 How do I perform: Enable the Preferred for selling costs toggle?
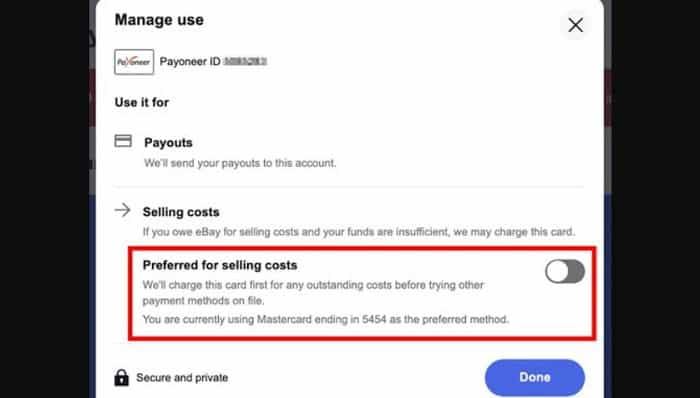tap(565, 271)
